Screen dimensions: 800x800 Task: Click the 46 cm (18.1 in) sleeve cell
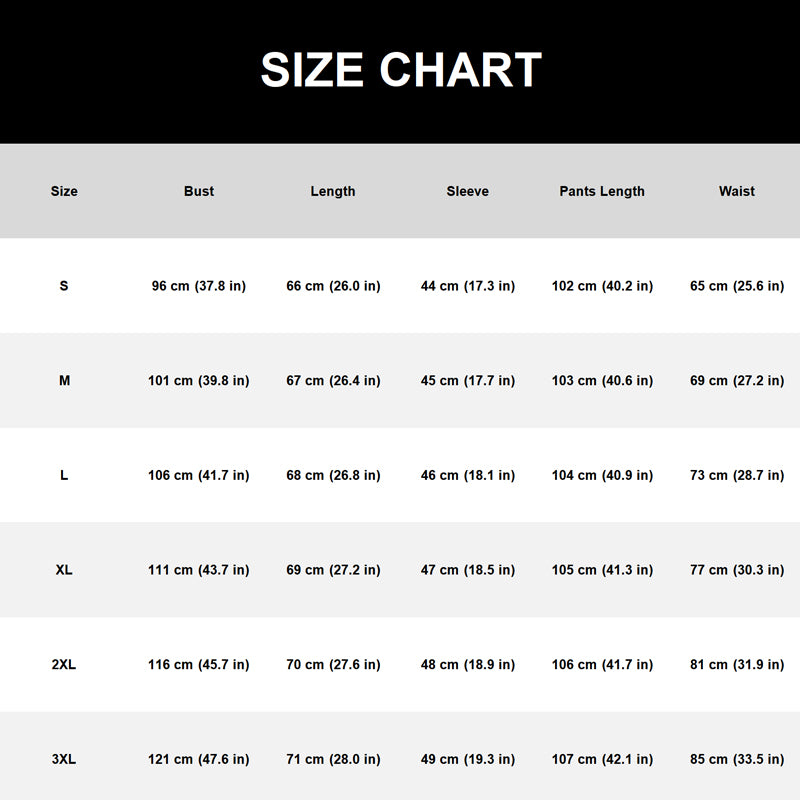(x=468, y=475)
